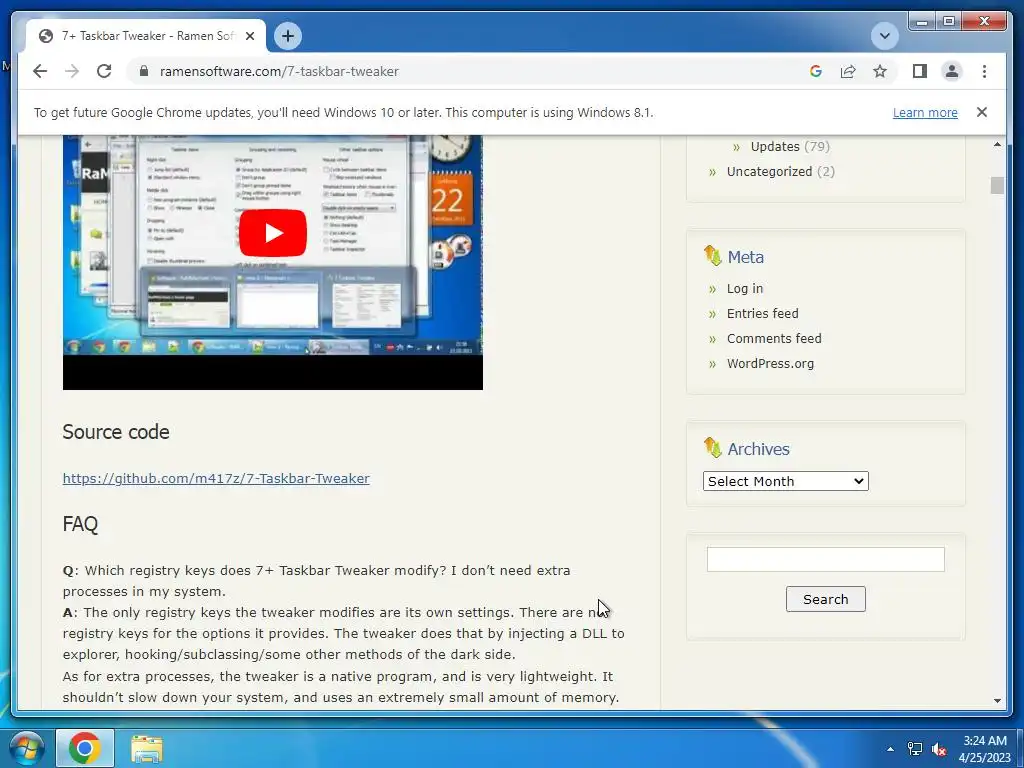Image resolution: width=1024 pixels, height=768 pixels.
Task: Click the Search button
Action: (x=825, y=599)
